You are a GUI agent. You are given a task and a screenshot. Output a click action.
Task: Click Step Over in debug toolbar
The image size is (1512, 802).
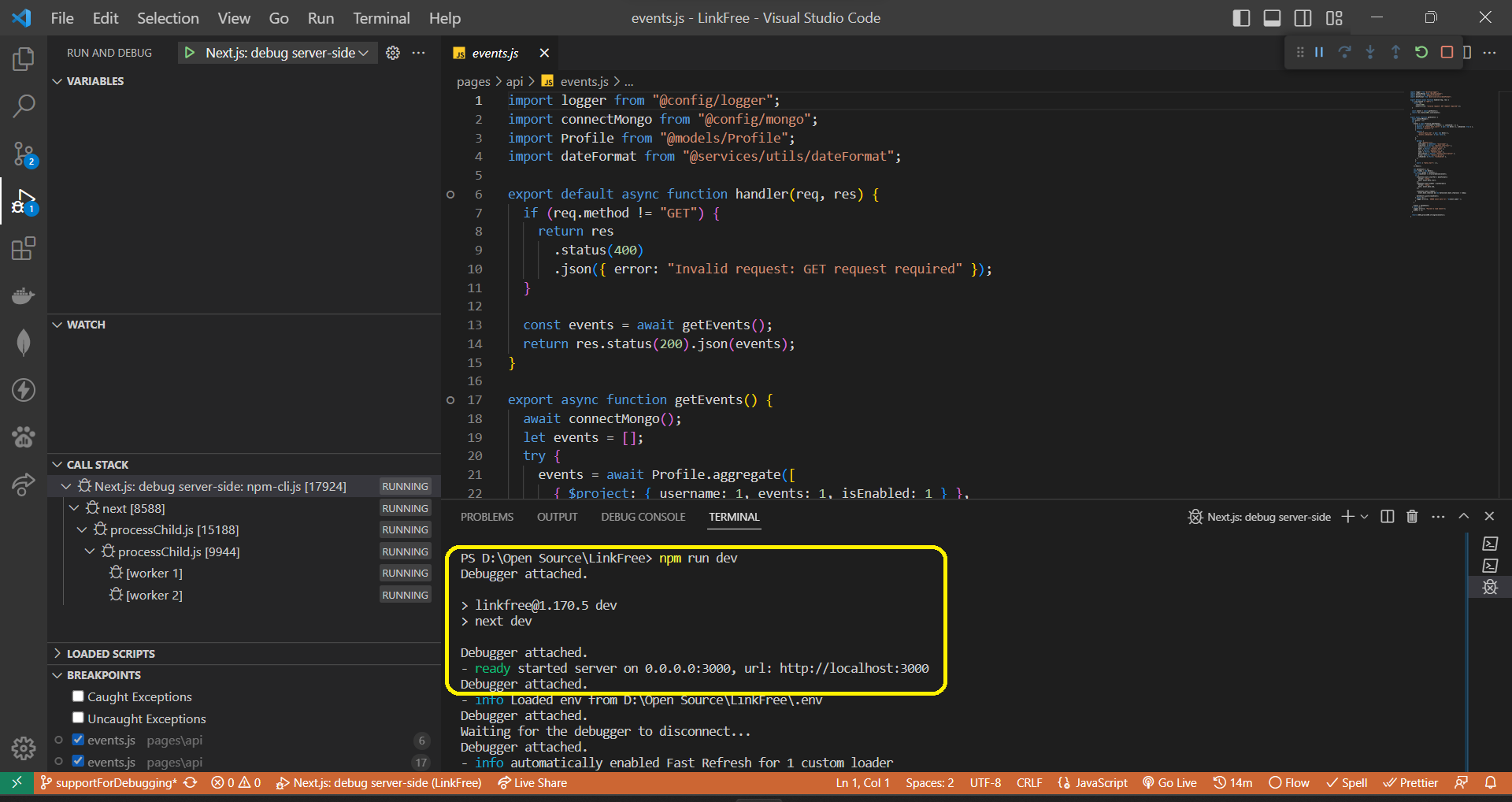1344,52
